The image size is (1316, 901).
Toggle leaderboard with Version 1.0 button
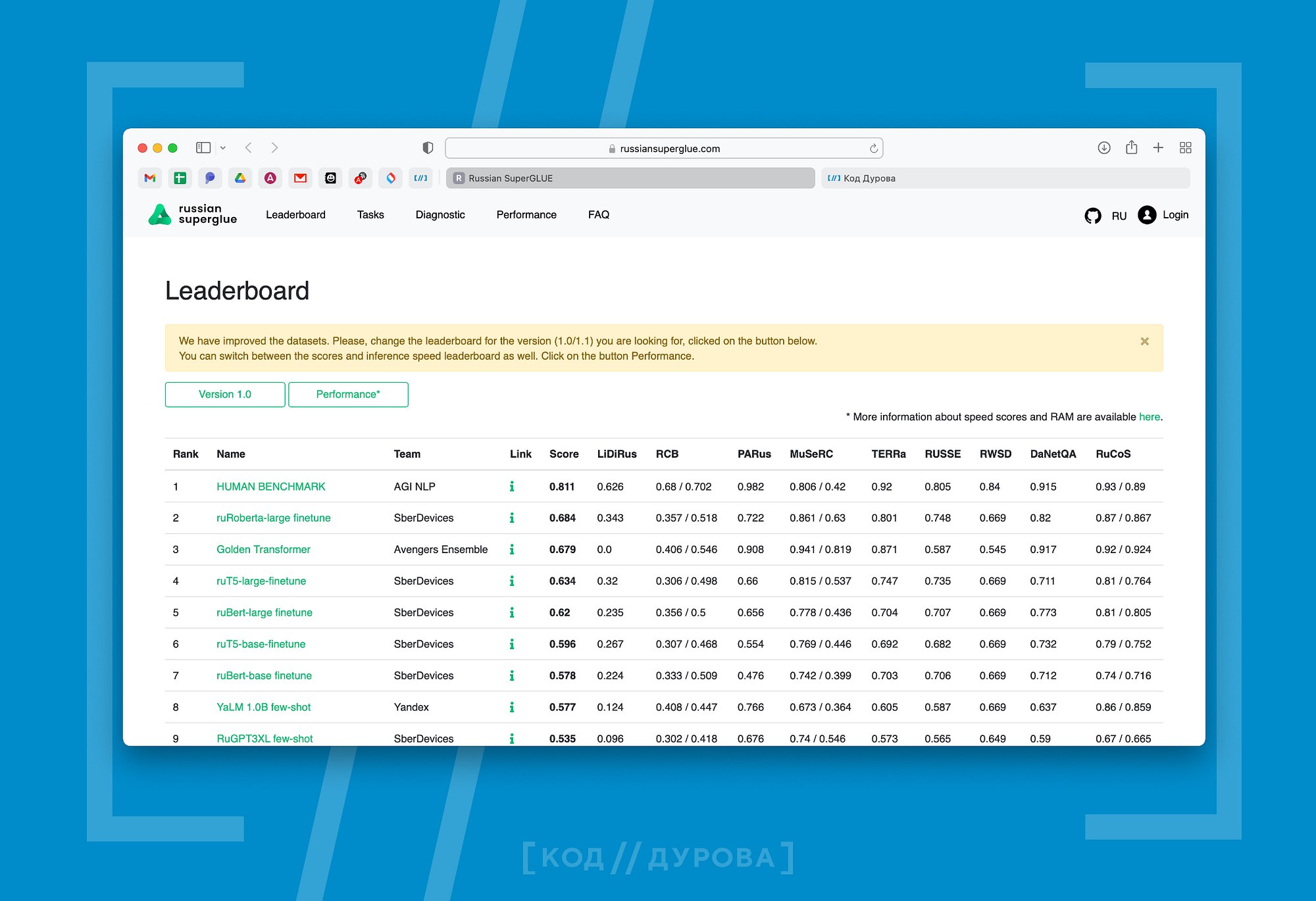pyautogui.click(x=225, y=395)
